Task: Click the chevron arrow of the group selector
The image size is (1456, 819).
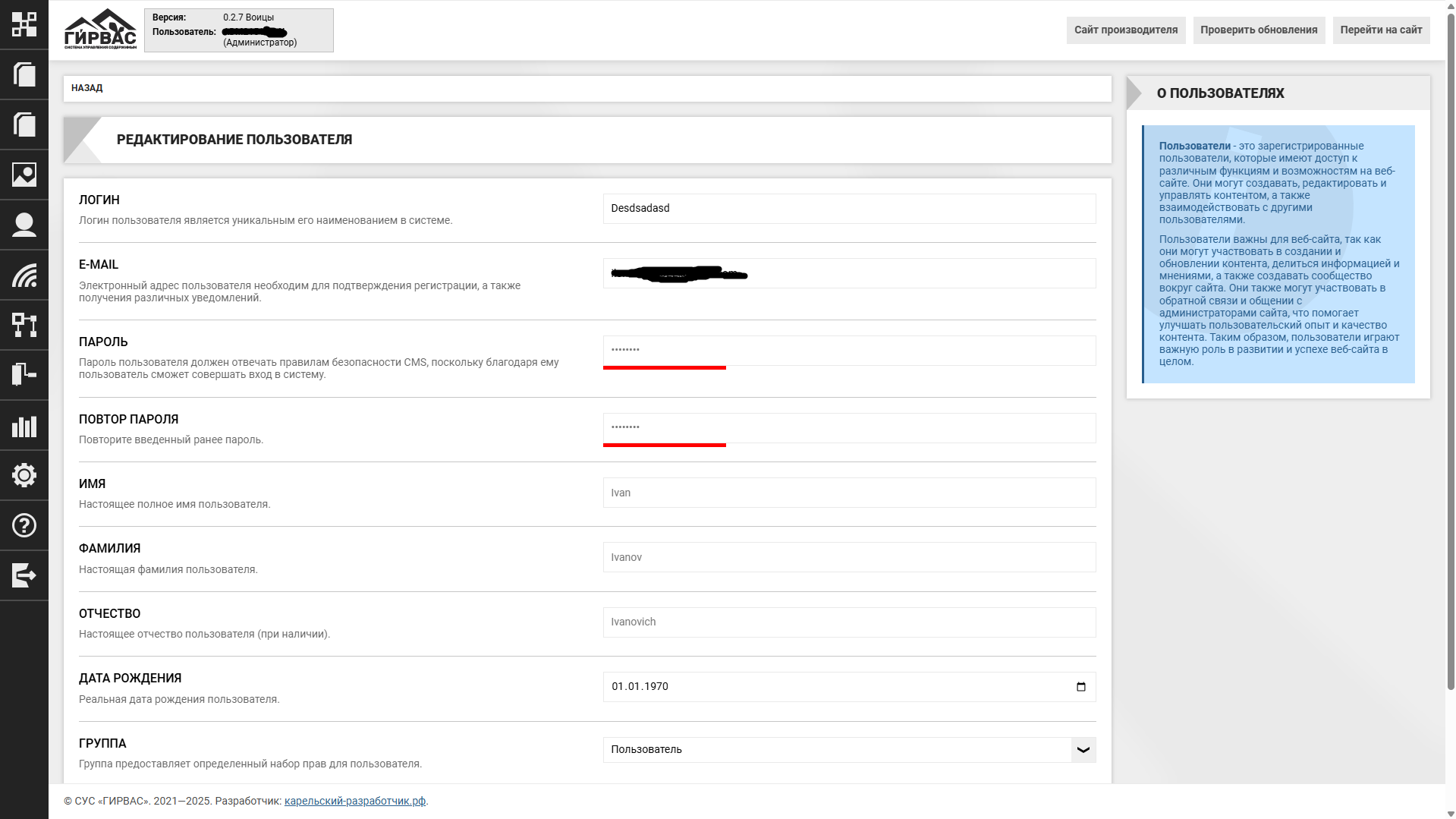Action: pos(1083,750)
